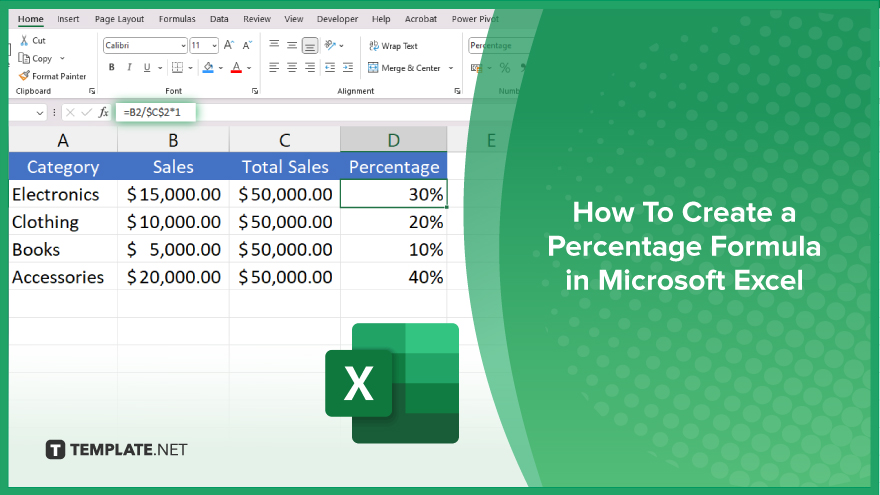Apply fill color bucket

208,67
